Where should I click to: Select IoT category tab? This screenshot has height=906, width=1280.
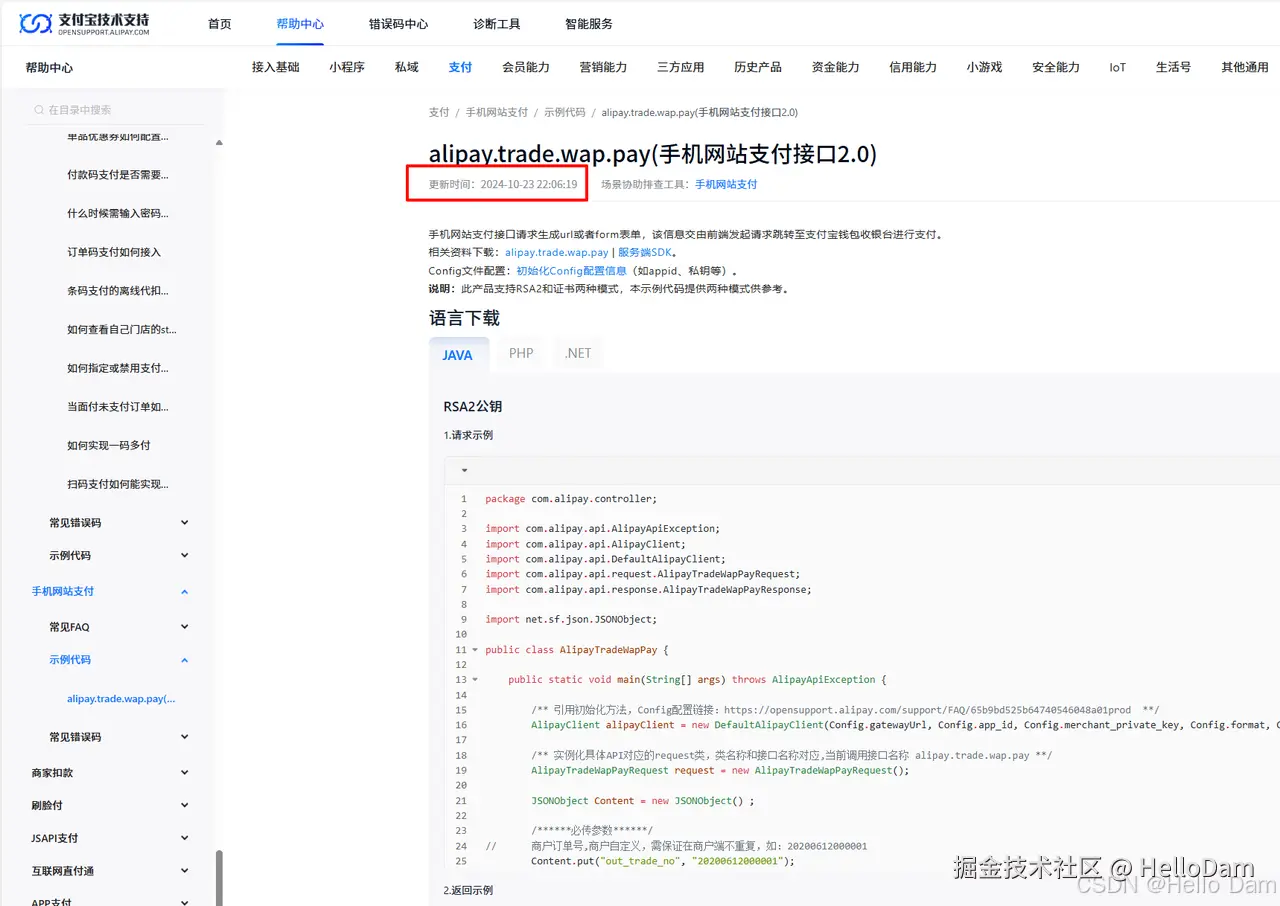pyautogui.click(x=1118, y=67)
